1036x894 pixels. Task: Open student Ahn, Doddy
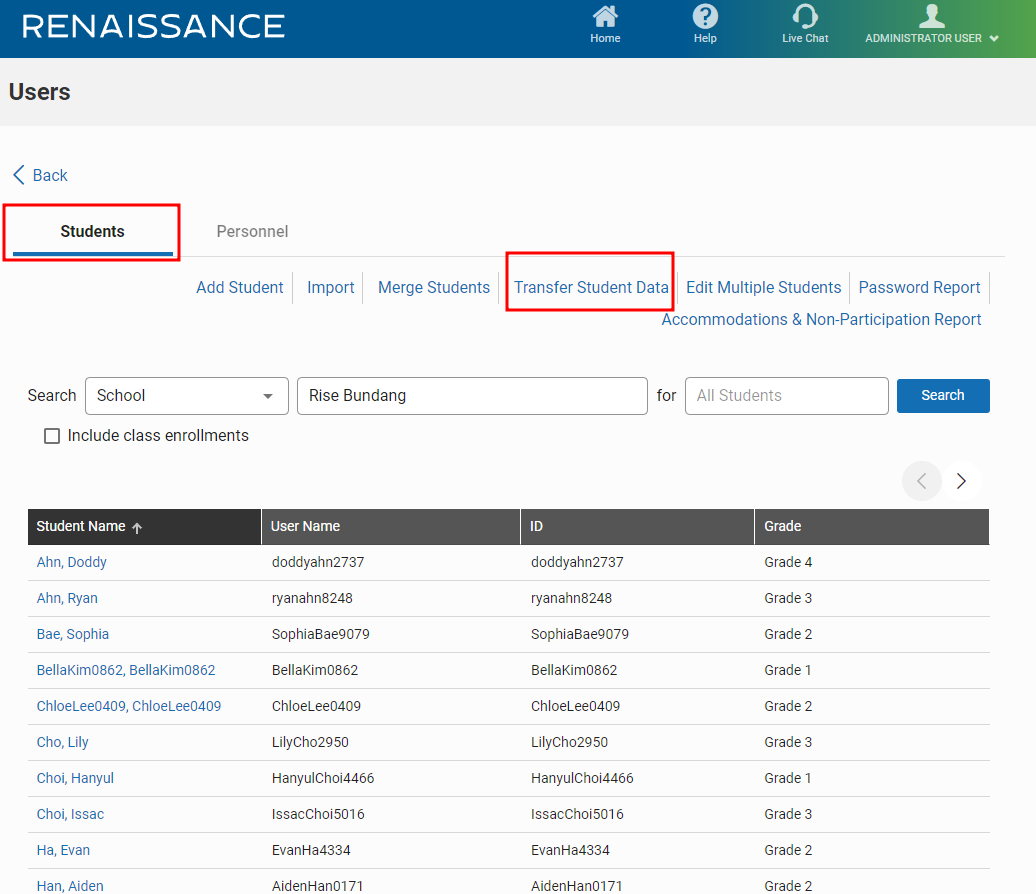(71, 562)
